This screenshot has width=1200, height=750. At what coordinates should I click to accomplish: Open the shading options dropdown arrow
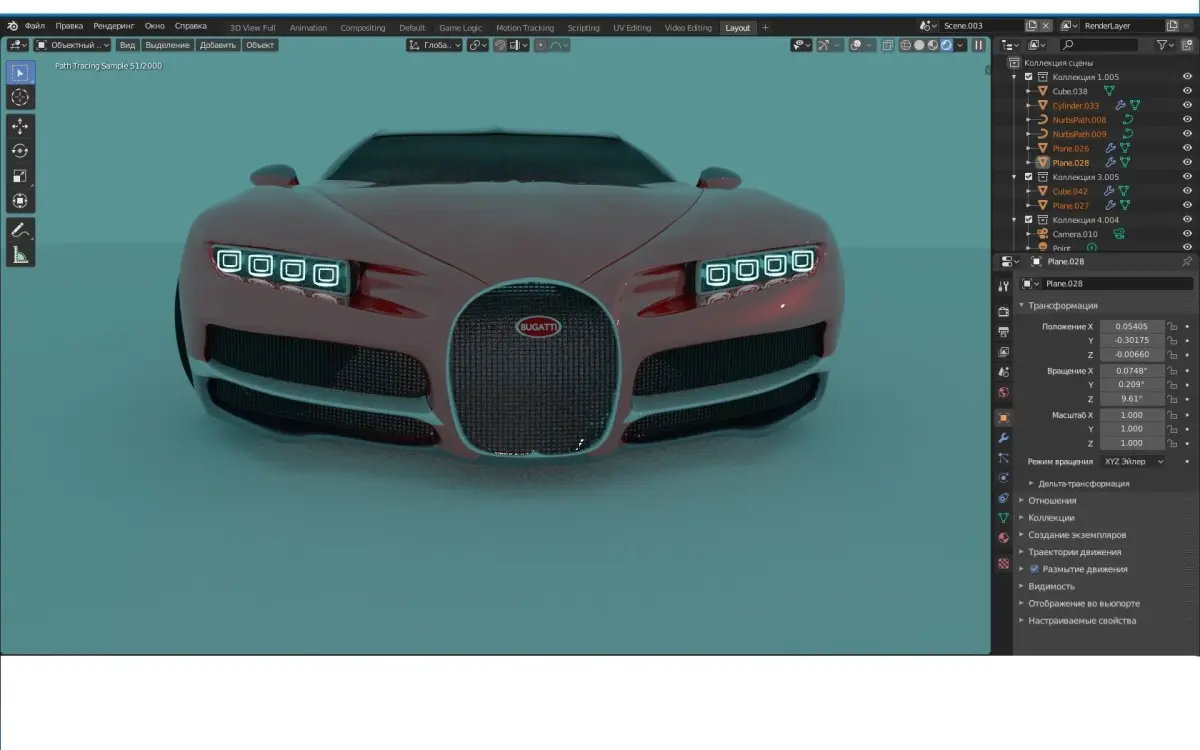coord(960,45)
